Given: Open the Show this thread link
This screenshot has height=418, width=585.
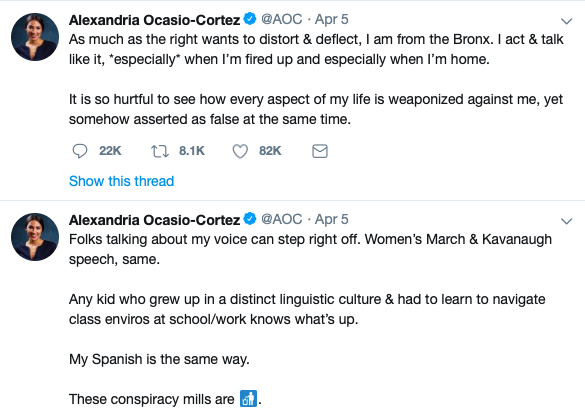Looking at the screenshot, I should pos(122,181).
